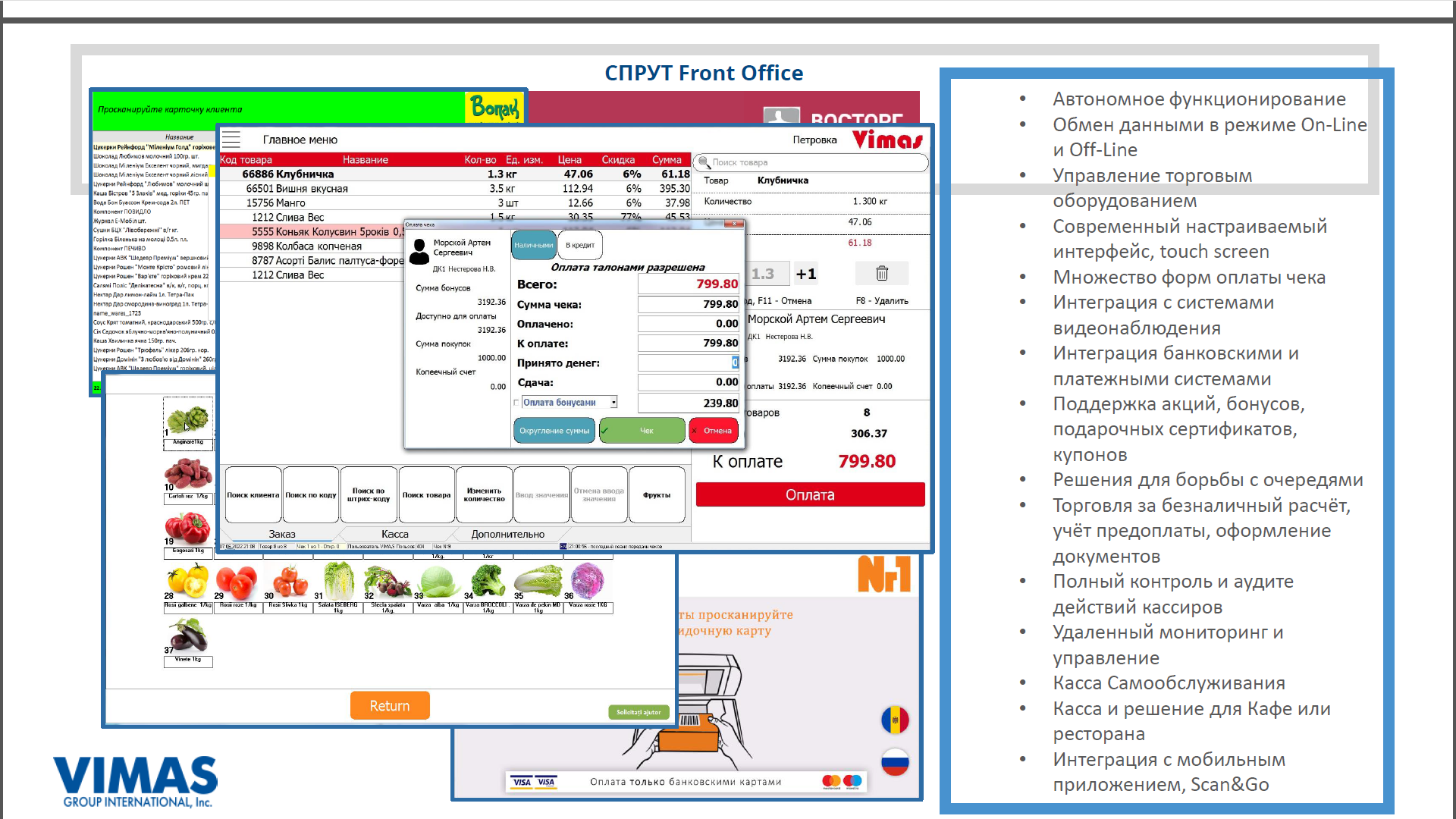Click the customer avatar icon in payment dialog

[x=419, y=251]
